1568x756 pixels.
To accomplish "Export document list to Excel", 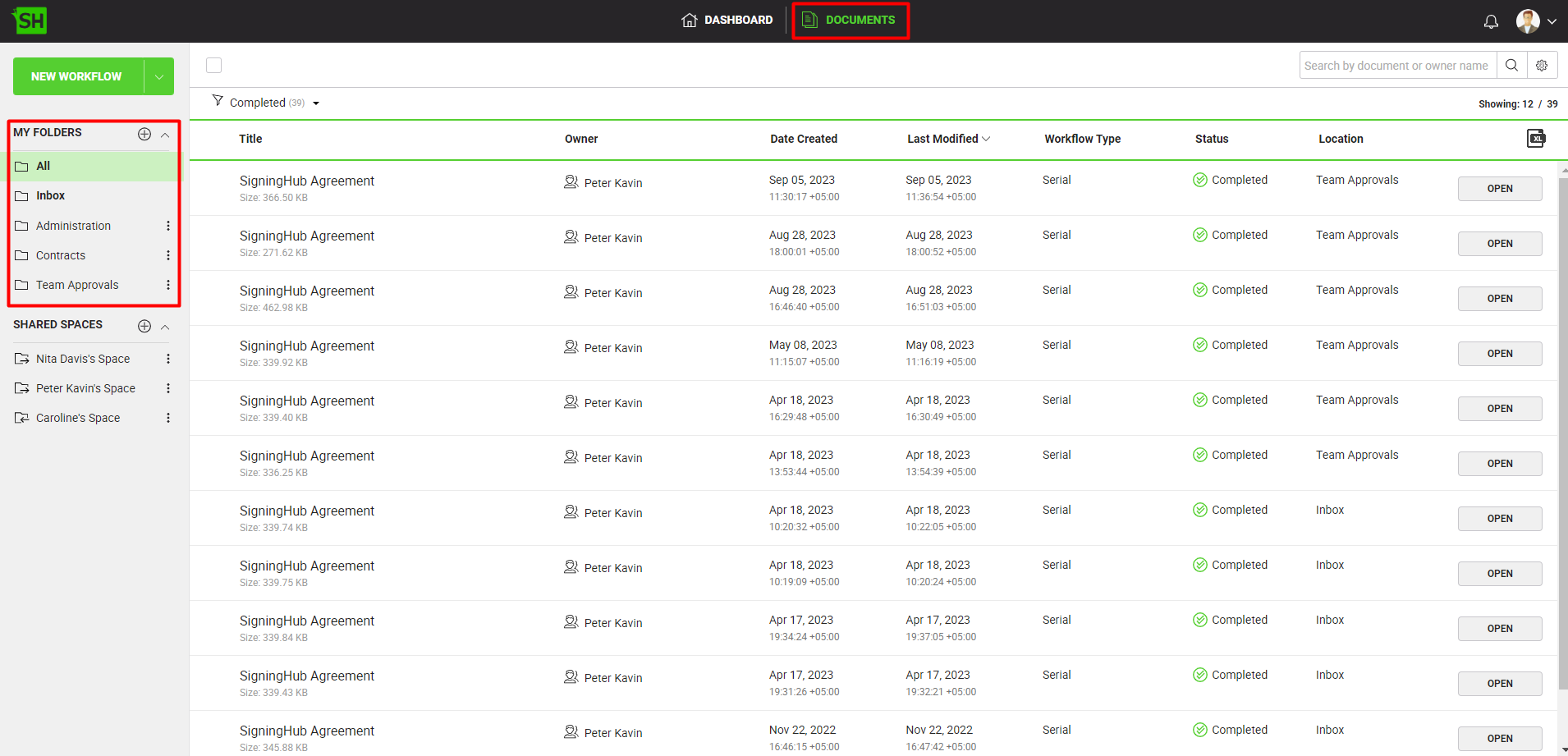I will [x=1535, y=139].
